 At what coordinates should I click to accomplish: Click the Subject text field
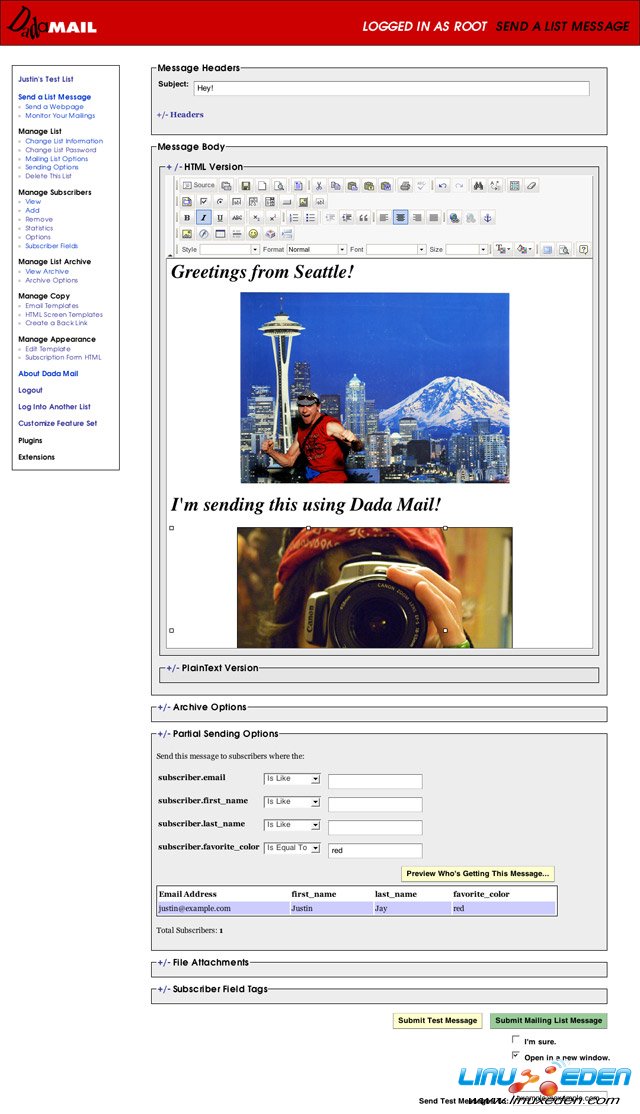point(391,88)
